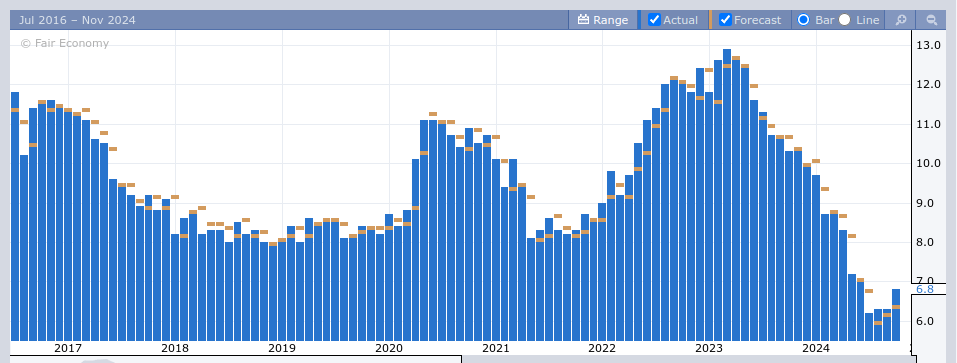Click the first bar at the left end of the chart
This screenshot has height=363, width=957.
coord(15,216)
